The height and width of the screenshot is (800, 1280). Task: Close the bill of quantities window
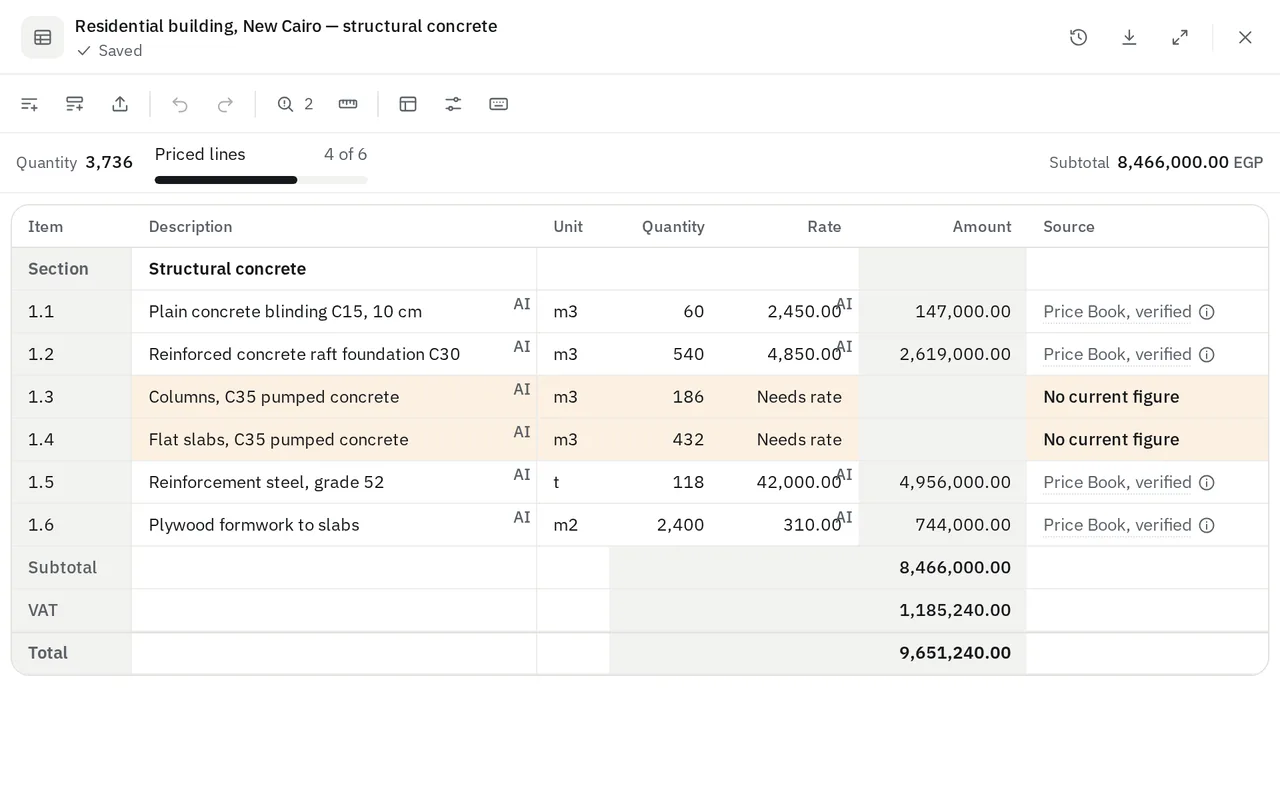(1245, 37)
